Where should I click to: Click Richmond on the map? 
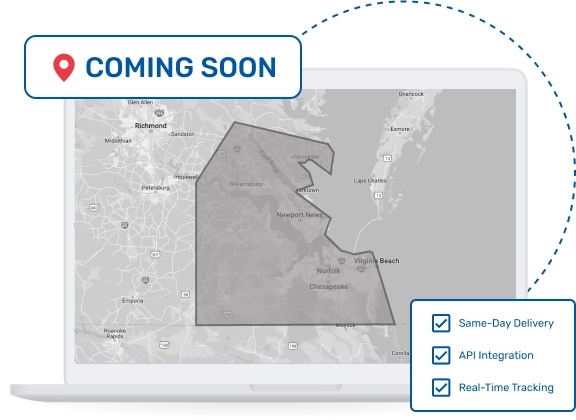coord(151,126)
